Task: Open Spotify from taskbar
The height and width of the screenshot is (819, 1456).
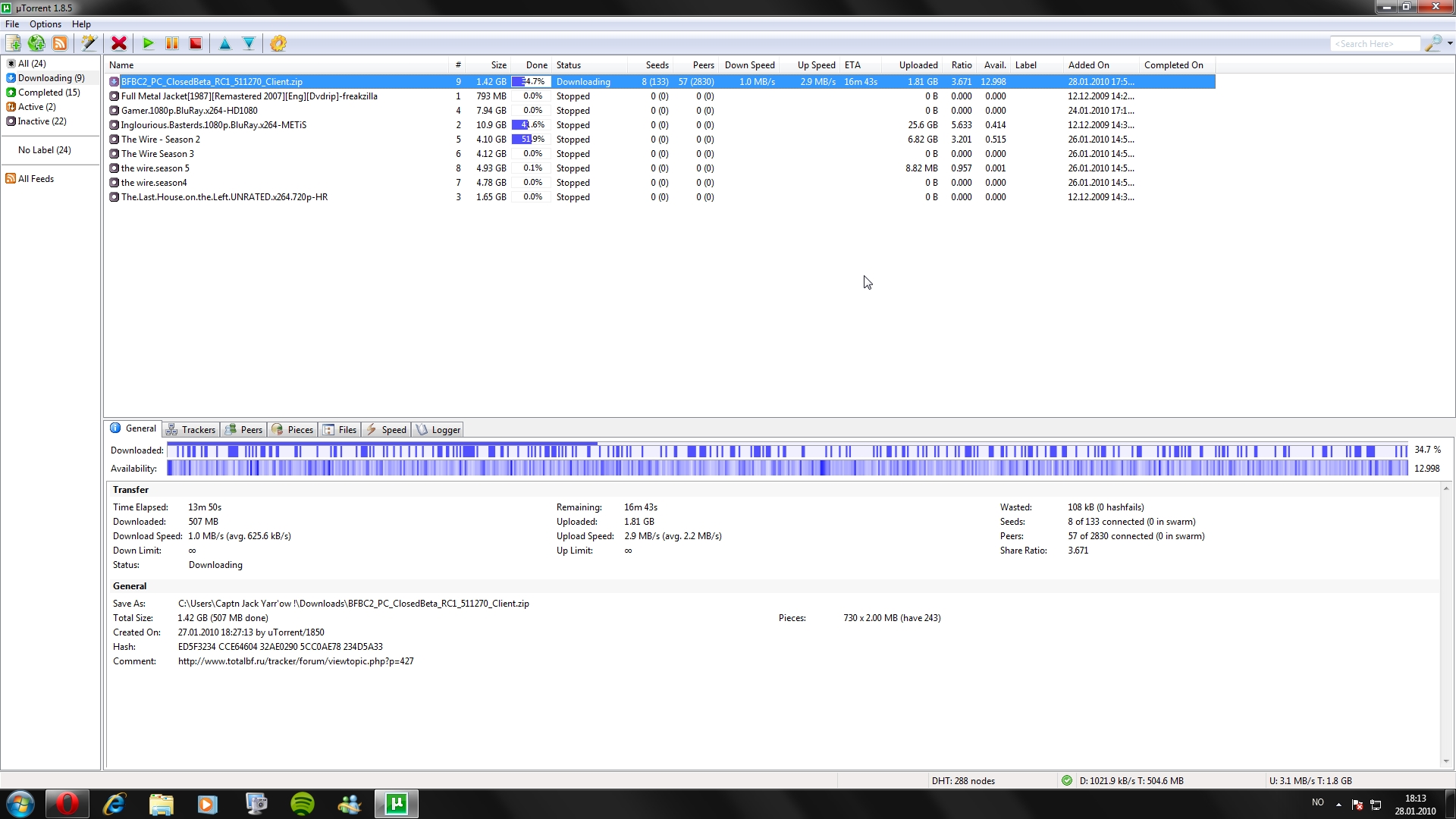Action: (303, 804)
